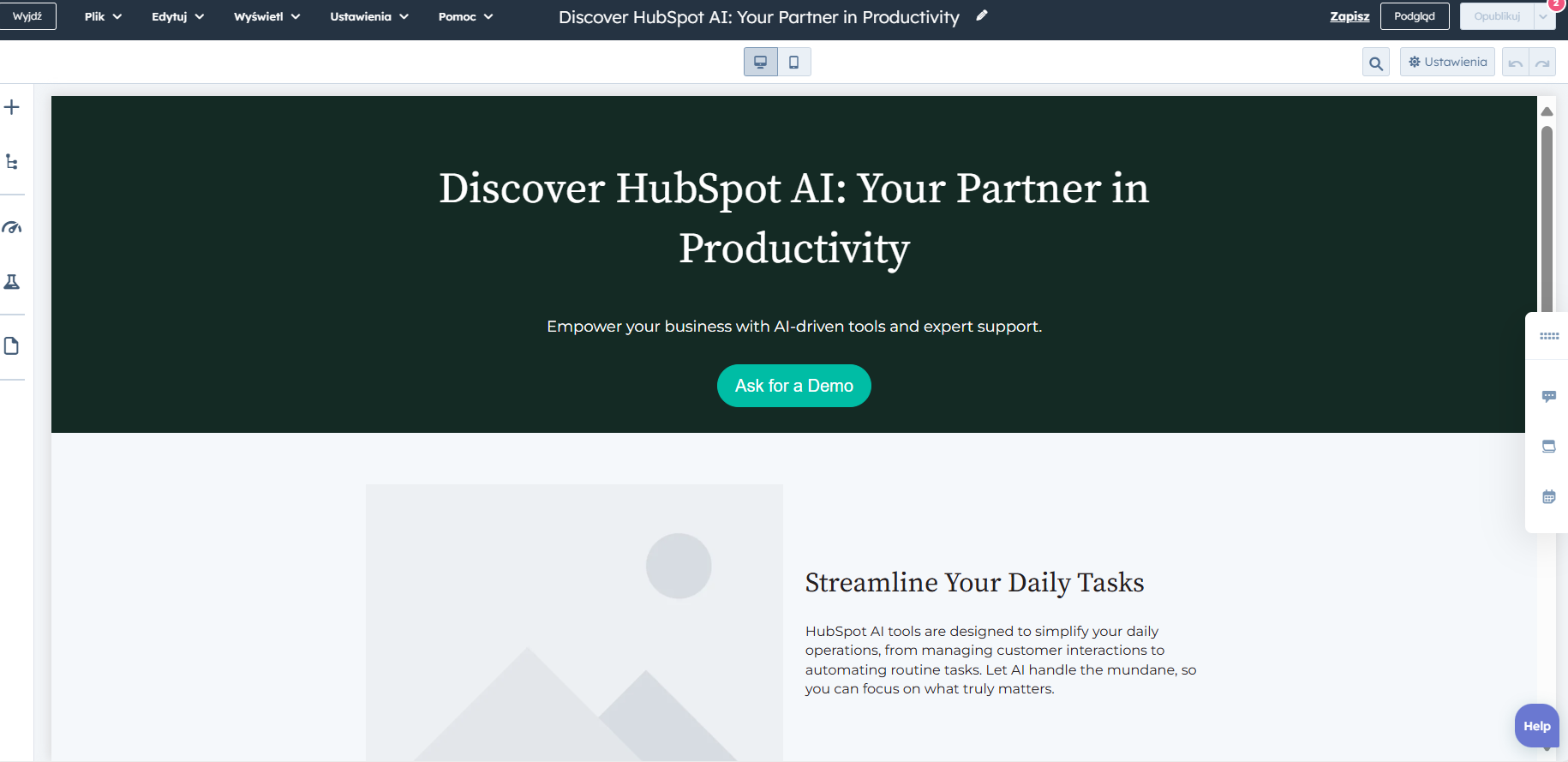Open the Plik menu
The width and height of the screenshot is (1568, 762).
[103, 16]
